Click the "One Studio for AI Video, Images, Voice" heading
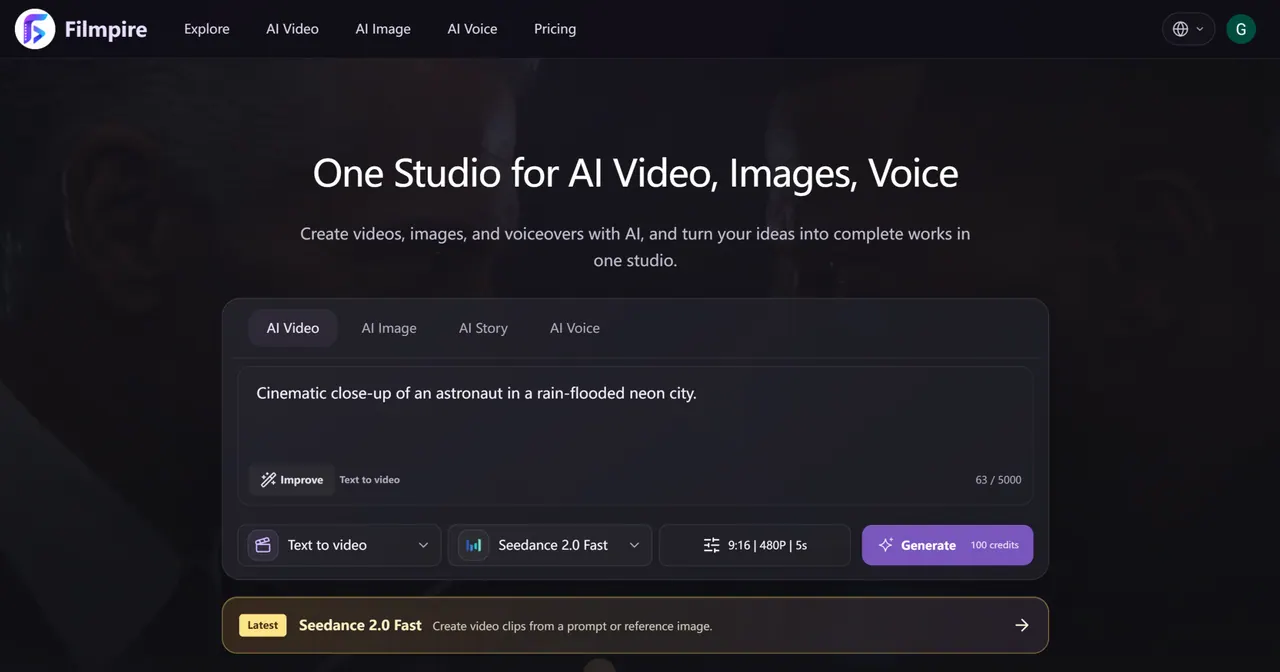This screenshot has width=1280, height=672. point(636,173)
